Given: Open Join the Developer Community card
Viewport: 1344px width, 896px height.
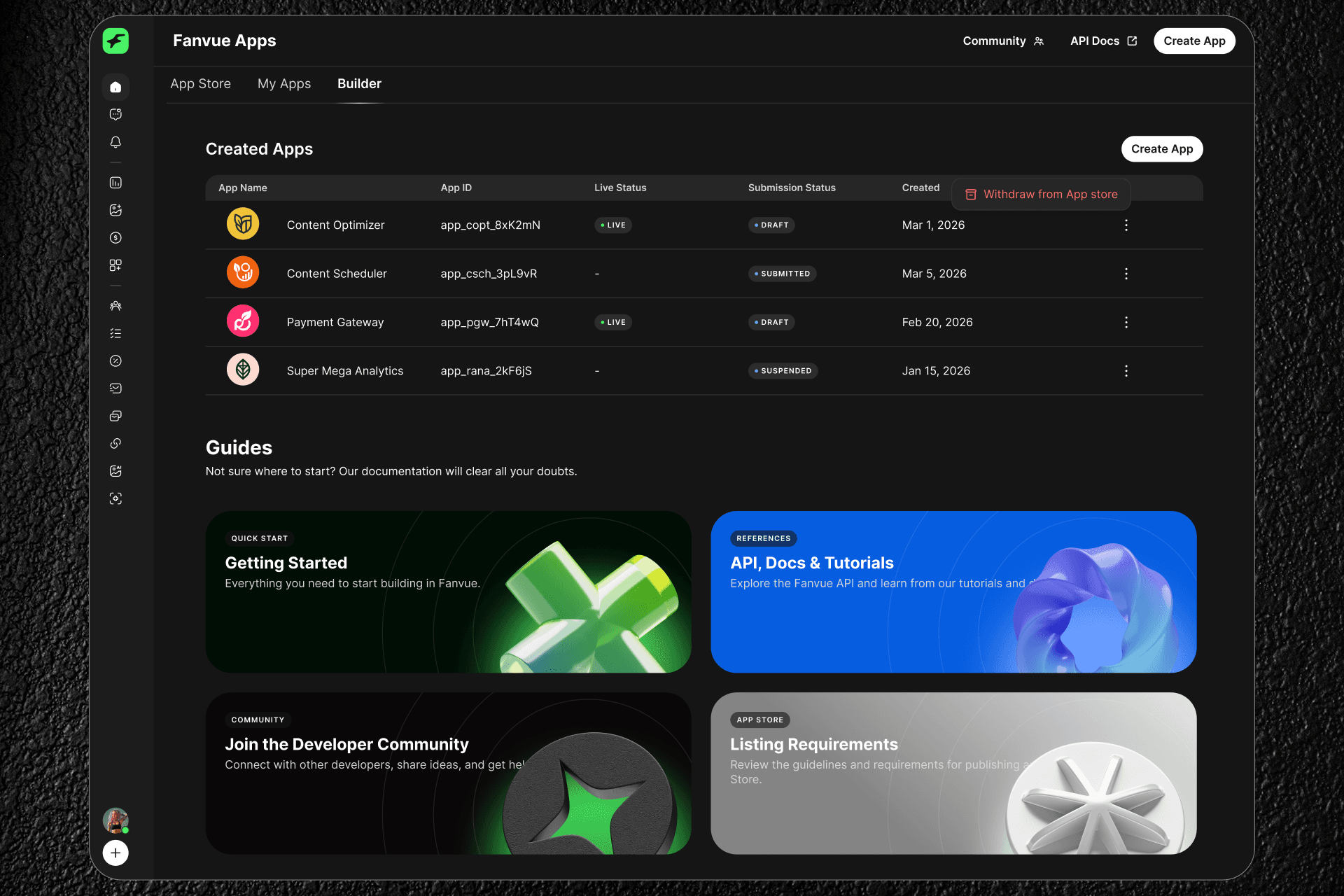Looking at the screenshot, I should point(448,773).
